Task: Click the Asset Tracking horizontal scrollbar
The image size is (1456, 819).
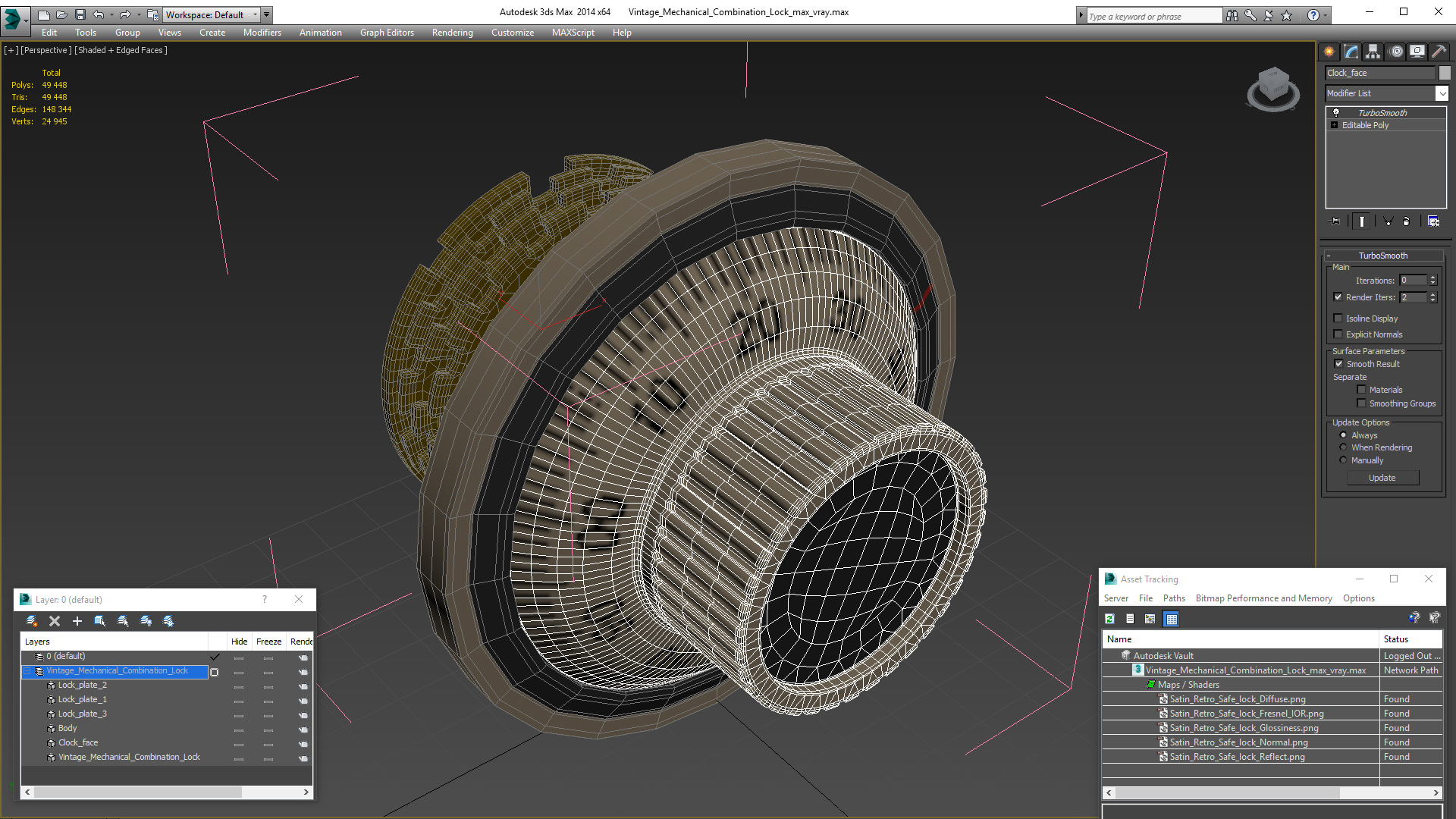Action: coord(1227,792)
